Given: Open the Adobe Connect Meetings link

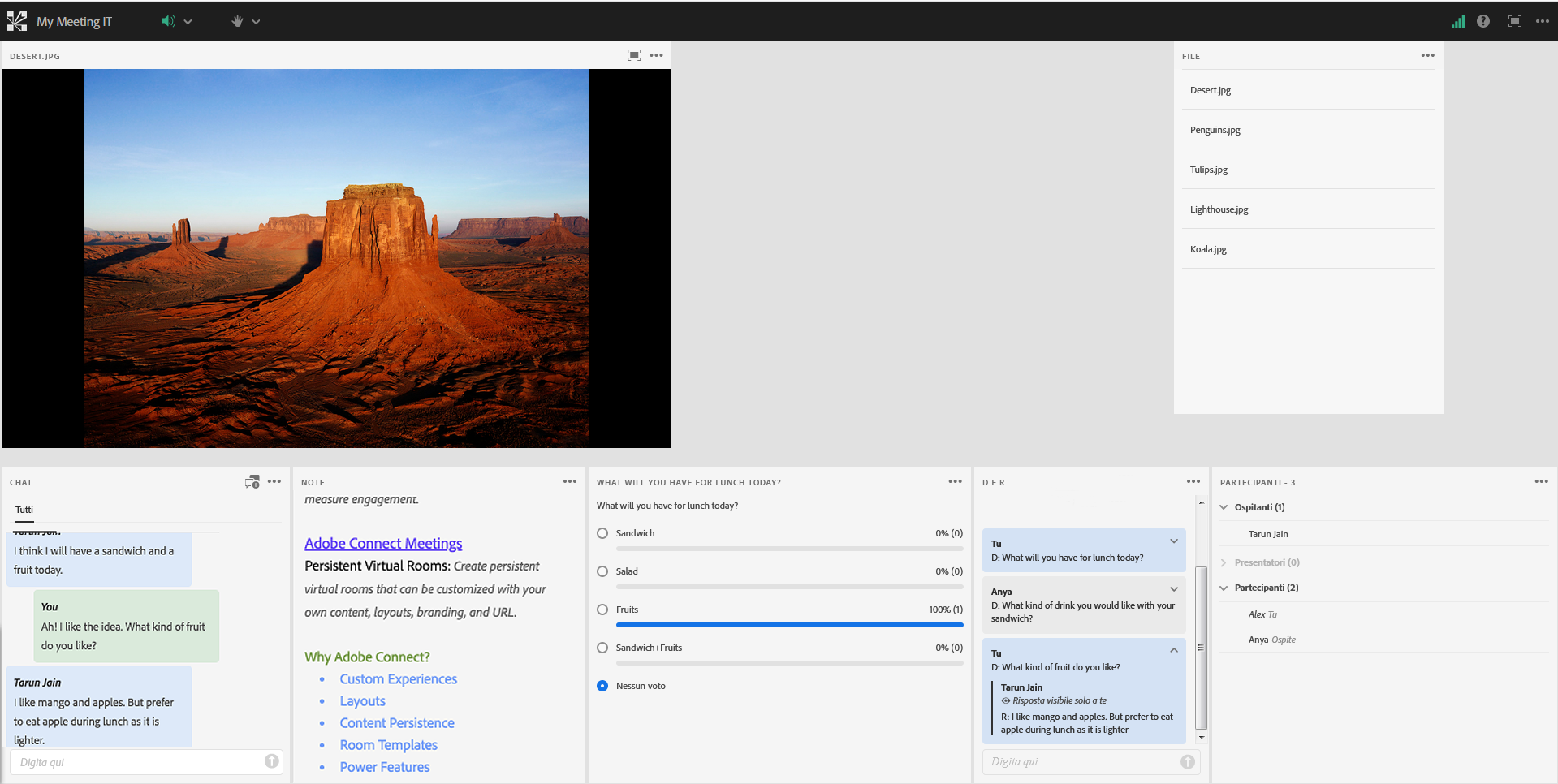Looking at the screenshot, I should (x=383, y=543).
